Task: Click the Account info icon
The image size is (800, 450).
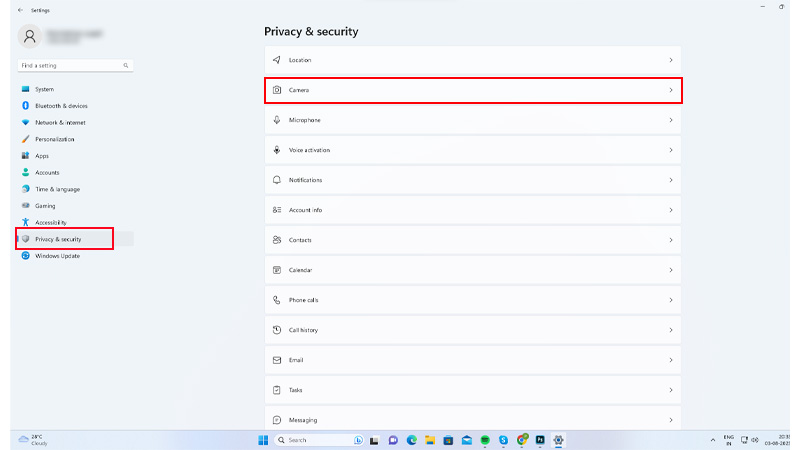Action: coord(277,210)
